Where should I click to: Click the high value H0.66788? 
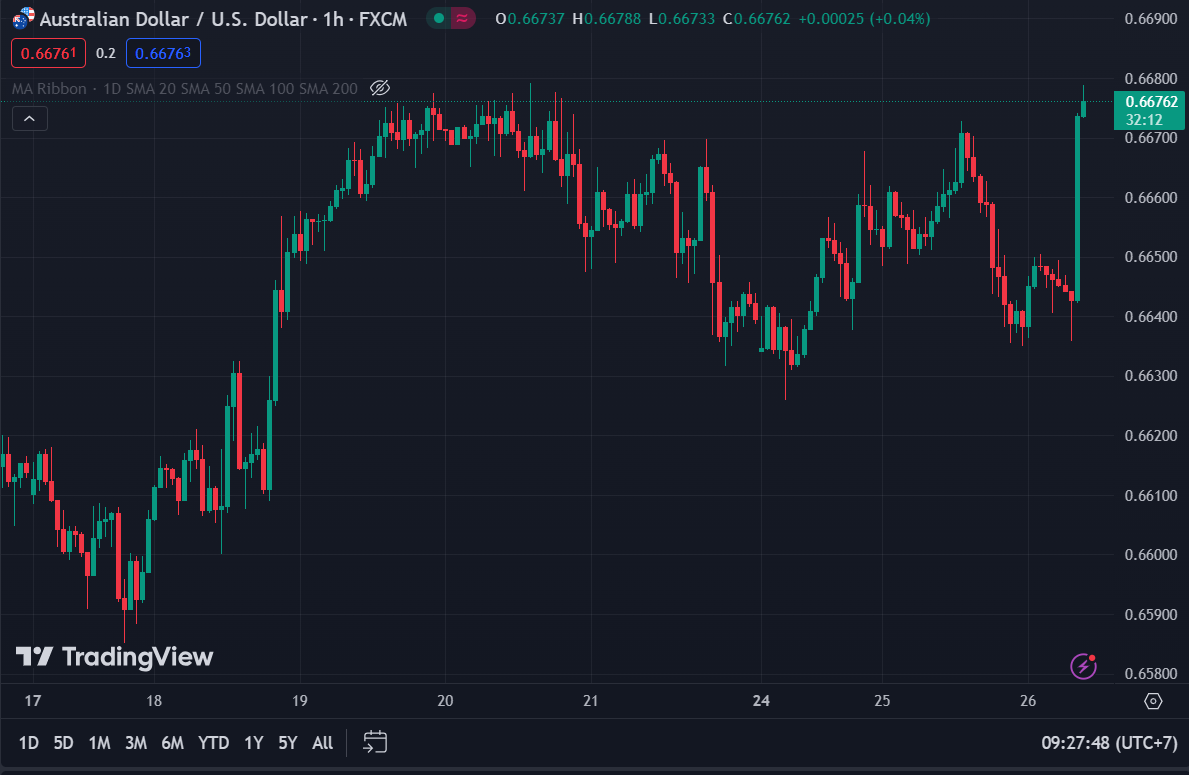coord(607,18)
